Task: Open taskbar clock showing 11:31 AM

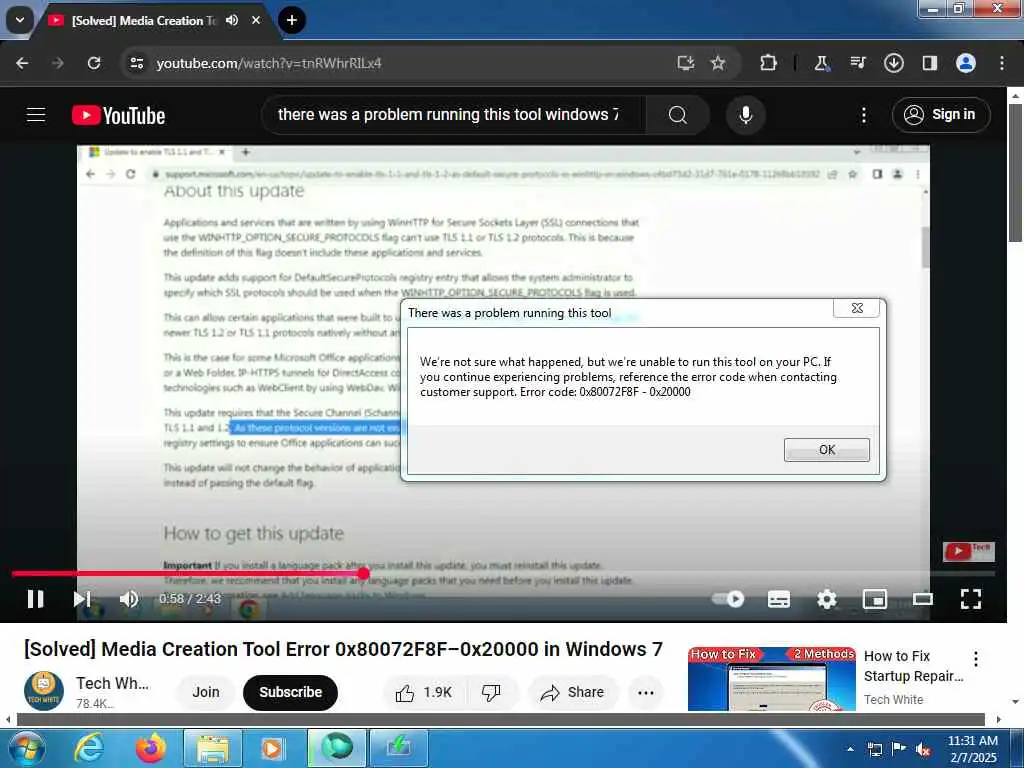Action: click(x=972, y=748)
